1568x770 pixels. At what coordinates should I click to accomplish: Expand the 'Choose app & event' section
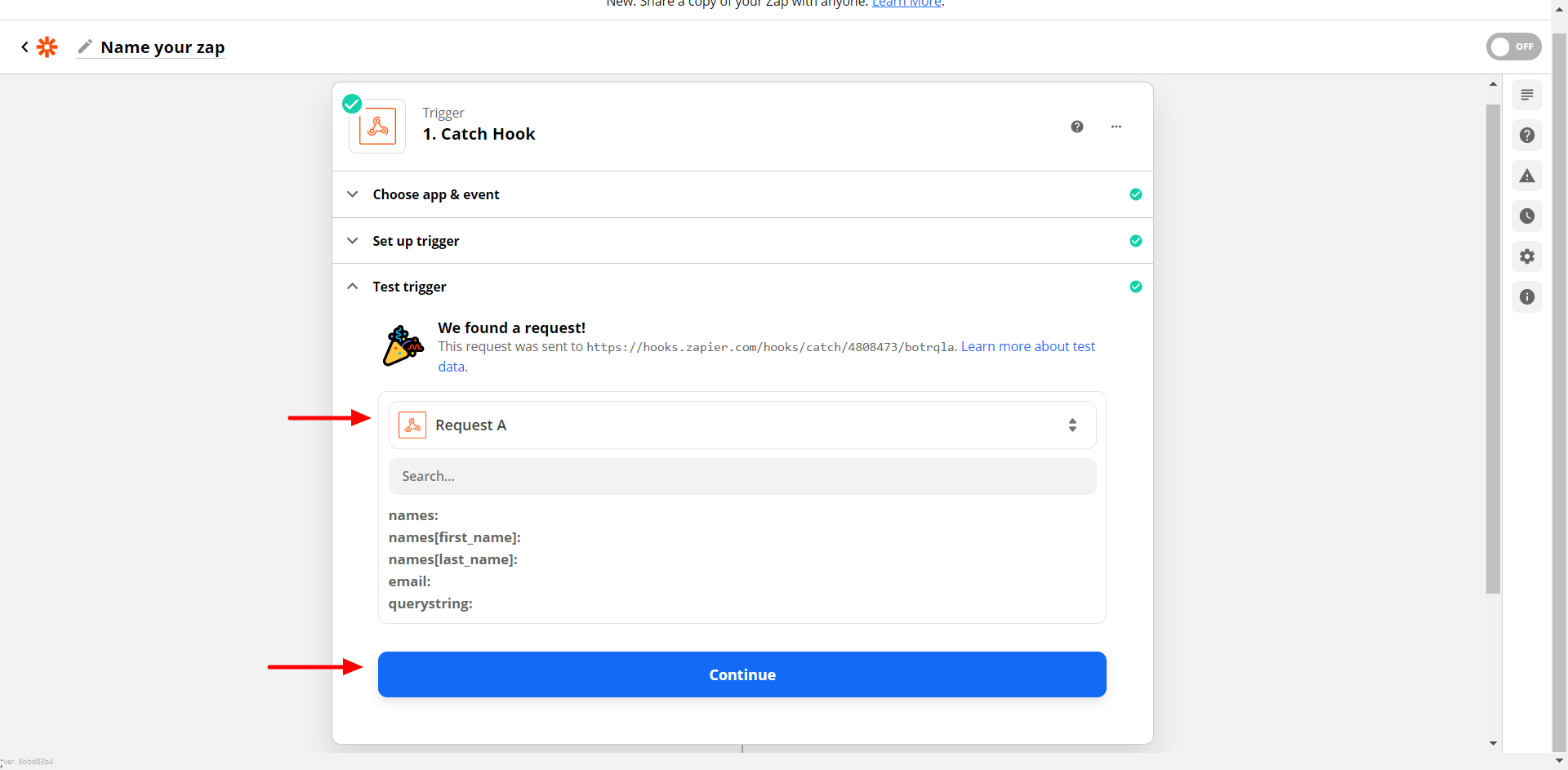coord(742,194)
